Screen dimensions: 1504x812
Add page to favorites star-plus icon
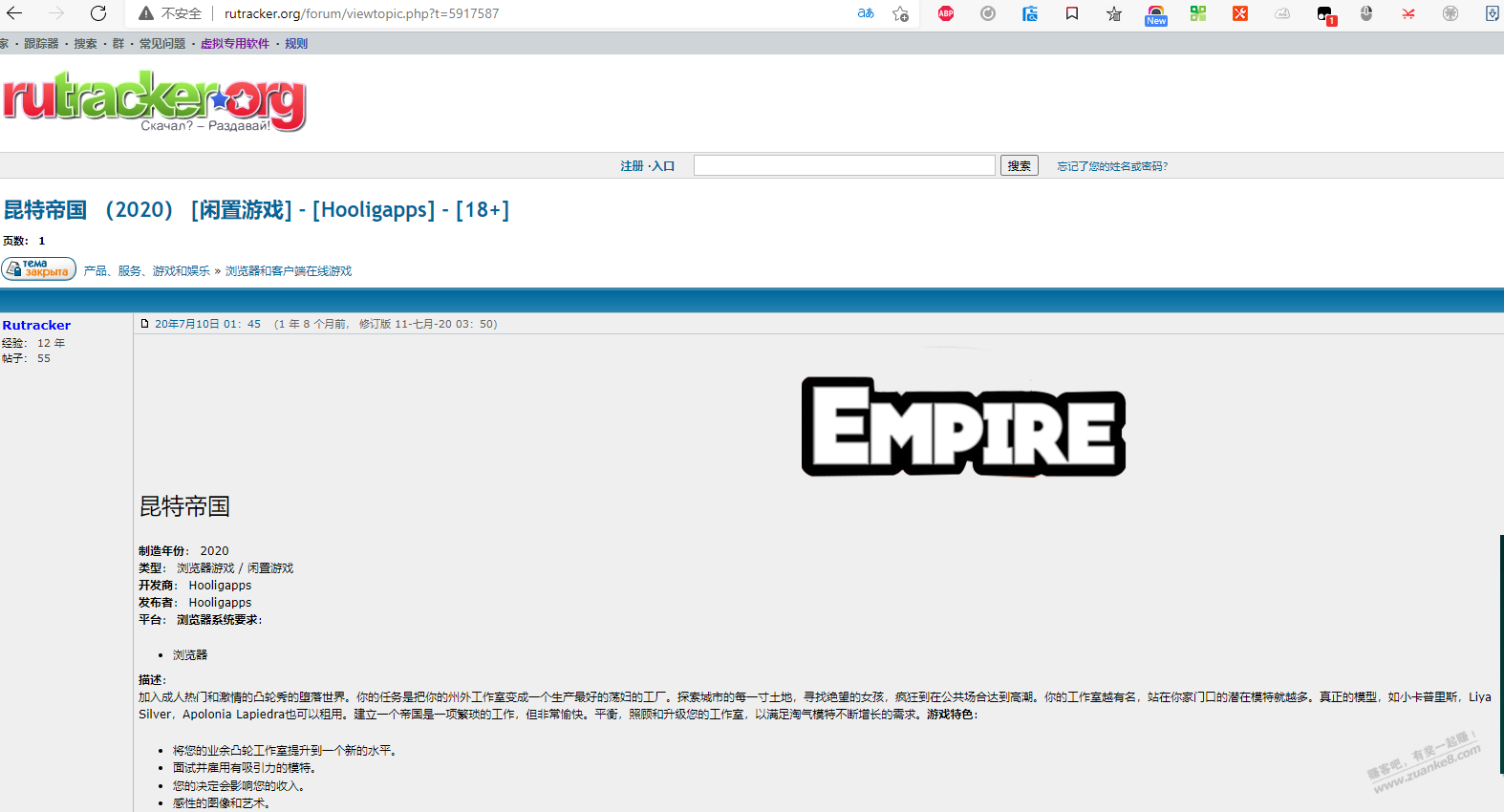900,13
